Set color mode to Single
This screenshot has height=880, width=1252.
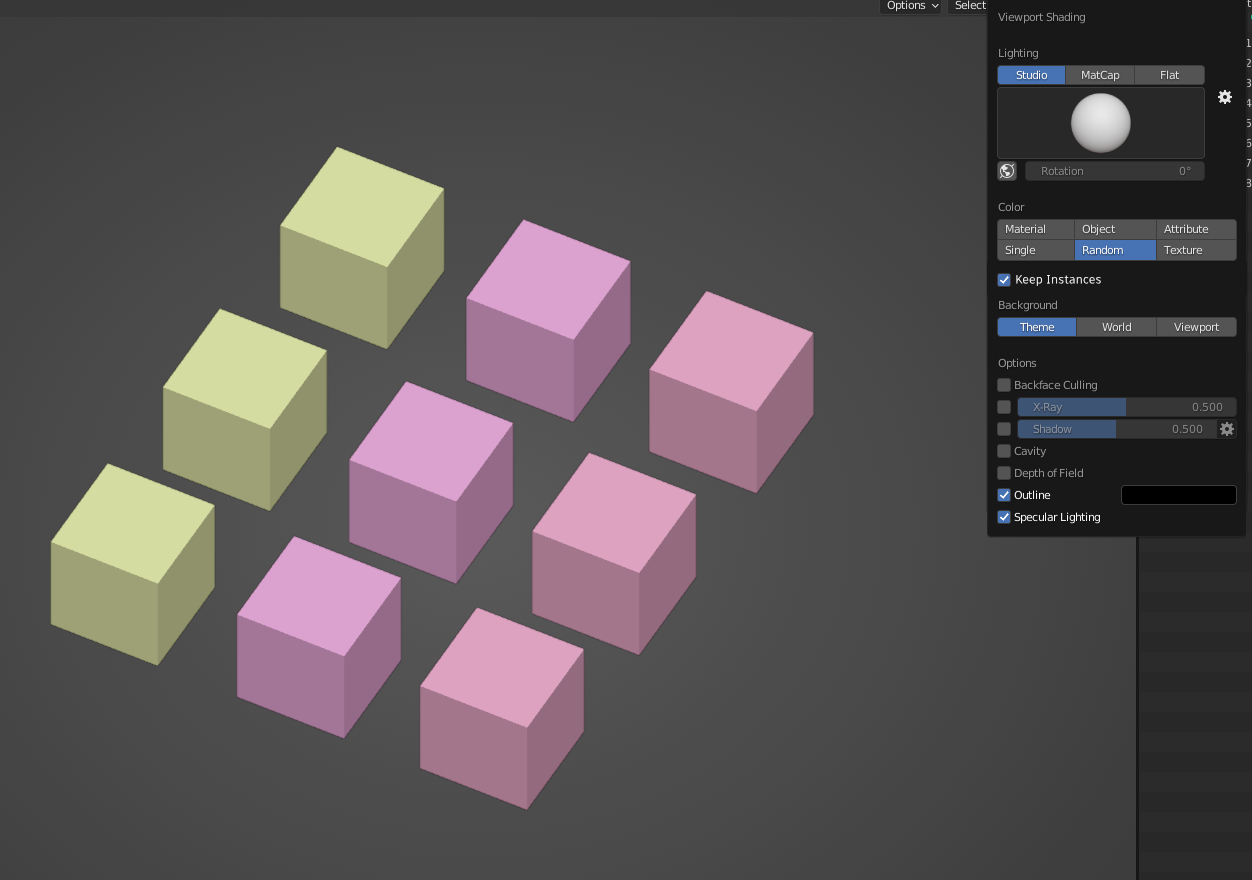(1036, 250)
